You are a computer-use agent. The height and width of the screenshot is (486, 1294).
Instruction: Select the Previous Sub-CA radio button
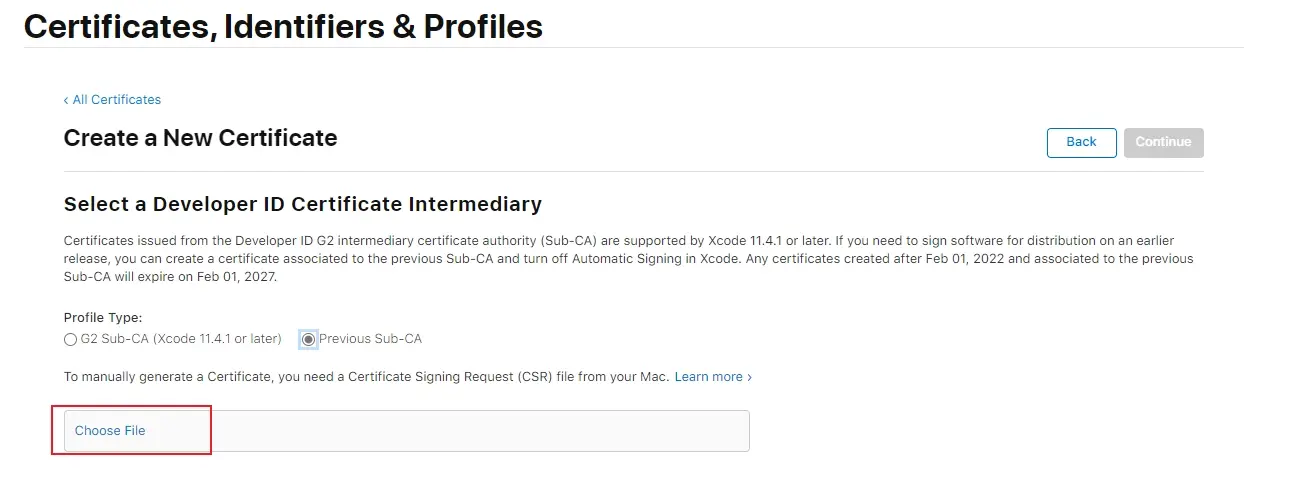tap(308, 339)
